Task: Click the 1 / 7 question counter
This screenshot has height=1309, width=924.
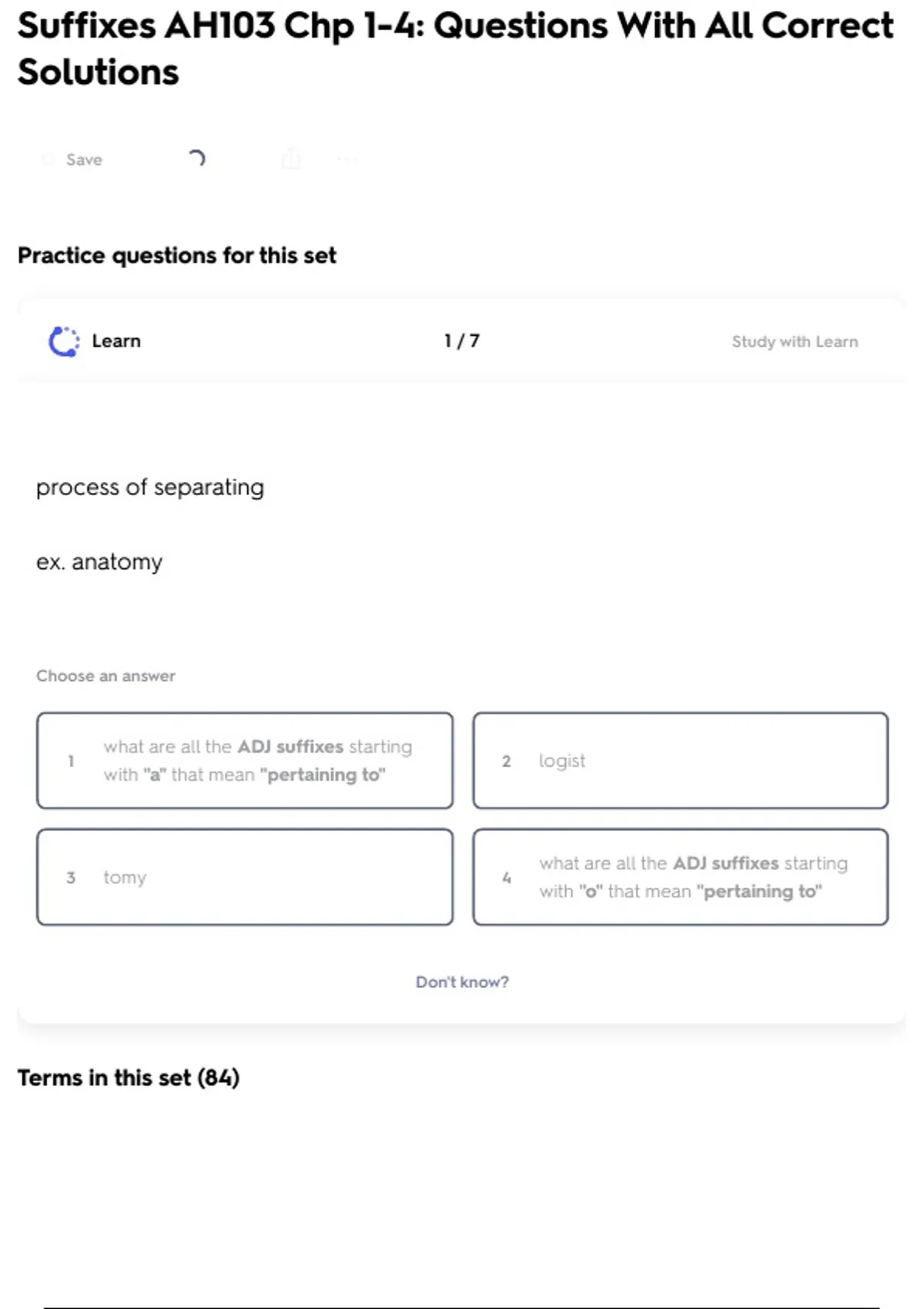Action: tap(462, 341)
